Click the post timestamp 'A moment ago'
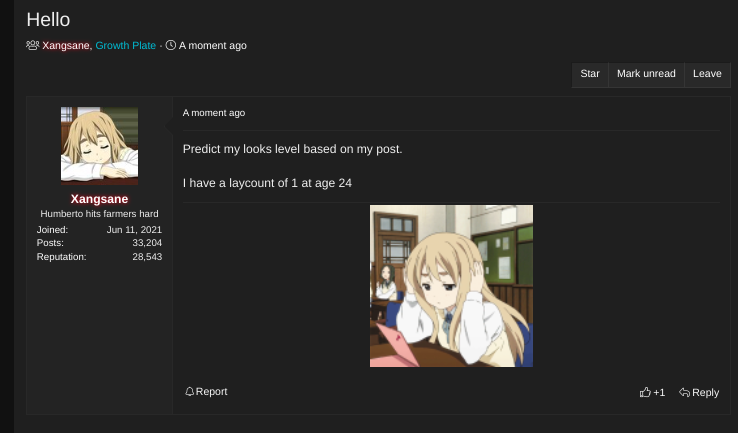This screenshot has height=433, width=738. (214, 113)
